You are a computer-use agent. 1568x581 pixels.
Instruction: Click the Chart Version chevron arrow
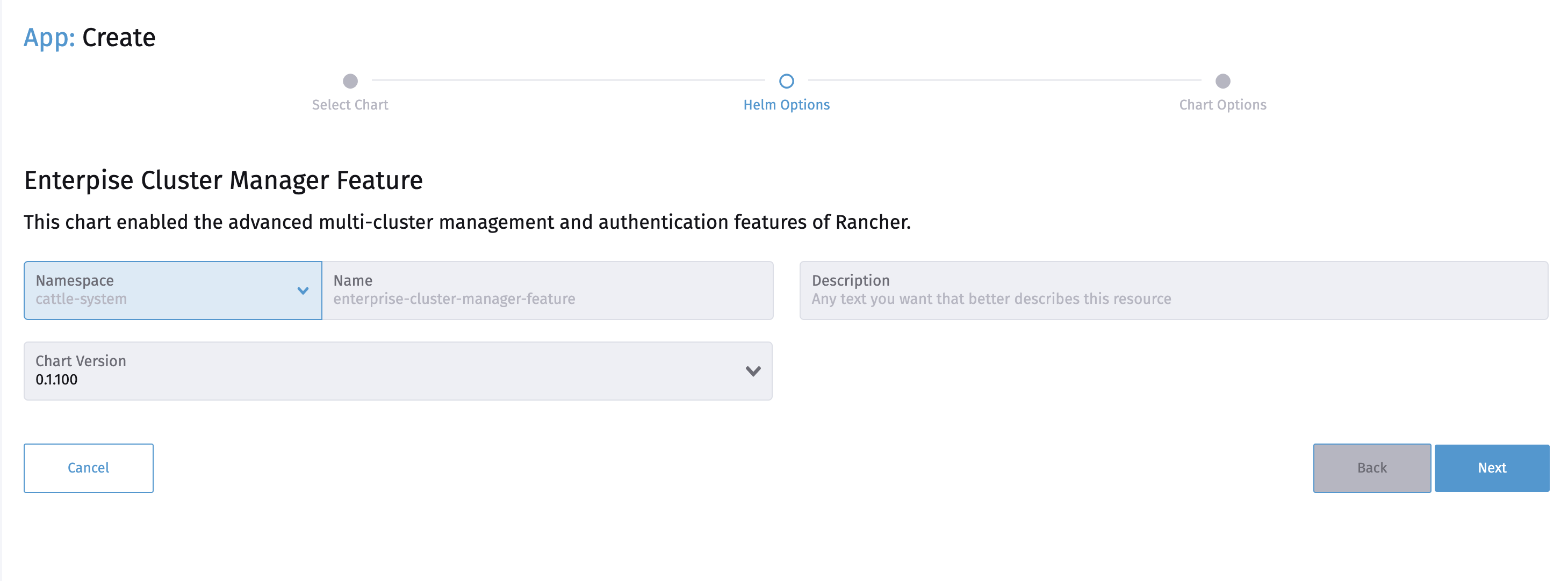point(753,371)
